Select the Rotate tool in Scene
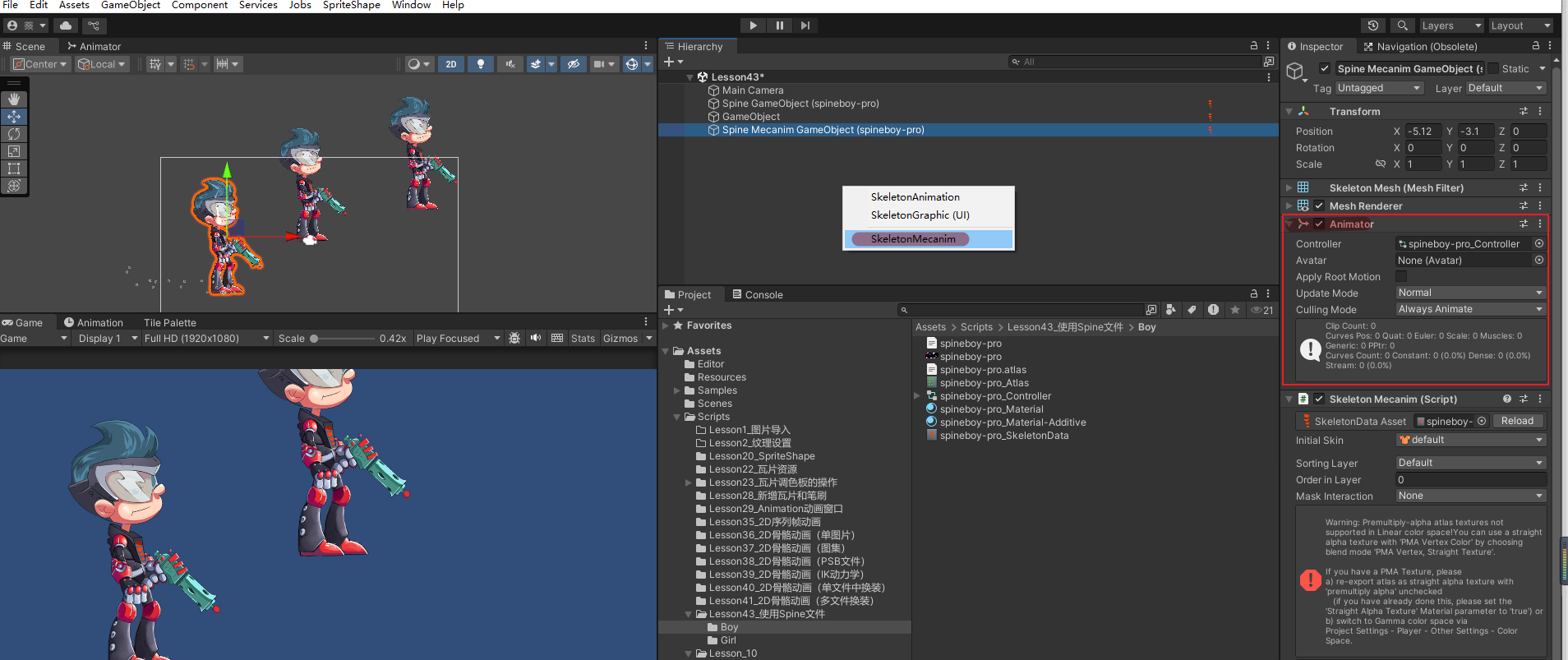The image size is (1568, 660). point(14,134)
